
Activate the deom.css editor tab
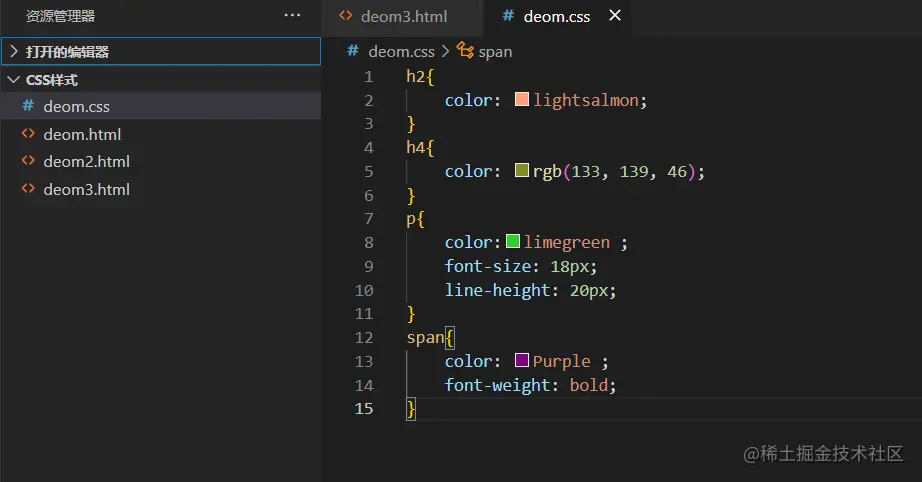tap(556, 16)
